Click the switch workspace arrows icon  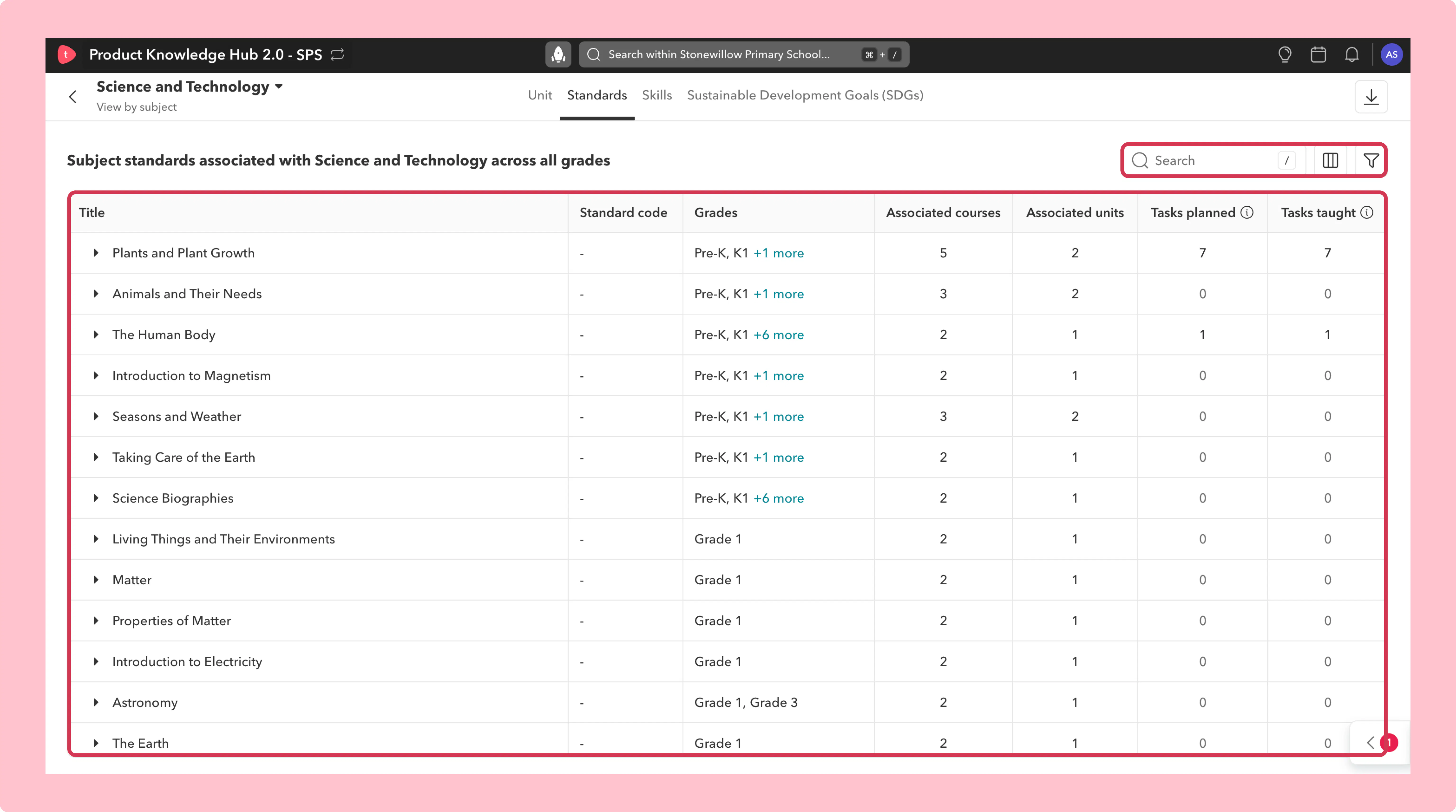pyautogui.click(x=337, y=54)
